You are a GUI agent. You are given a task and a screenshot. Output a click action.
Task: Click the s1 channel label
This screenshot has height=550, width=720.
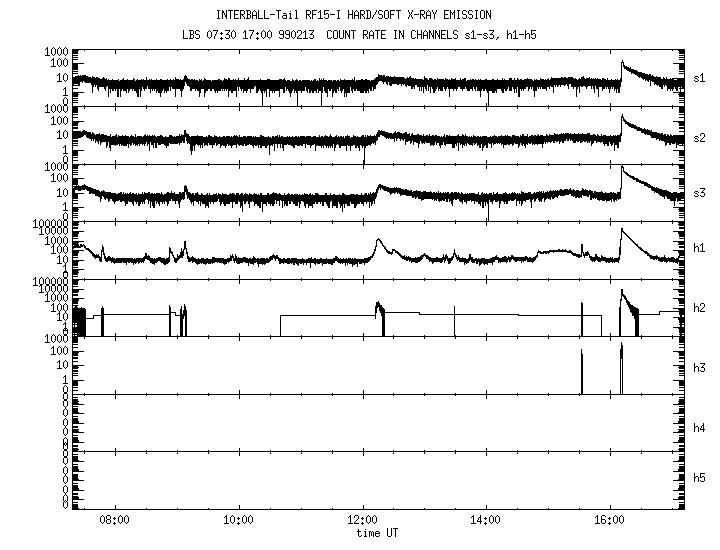(x=700, y=76)
